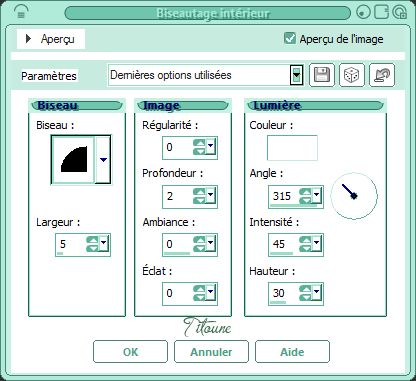The width and height of the screenshot is (416, 381).
Task: Cancel the dialog with the Annuler button
Action: pos(211,352)
